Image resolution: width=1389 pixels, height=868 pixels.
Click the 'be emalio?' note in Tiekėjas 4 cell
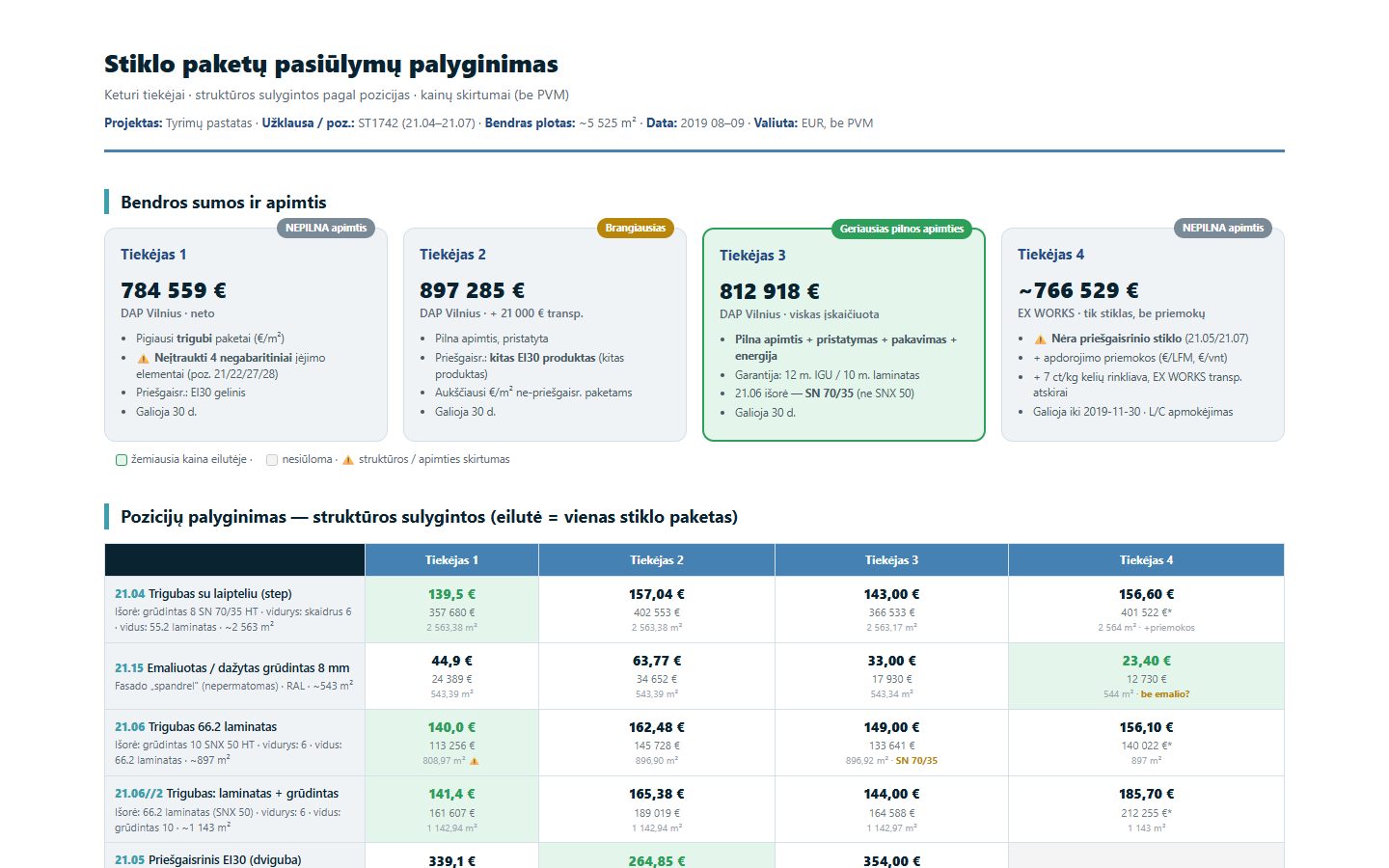(1165, 694)
